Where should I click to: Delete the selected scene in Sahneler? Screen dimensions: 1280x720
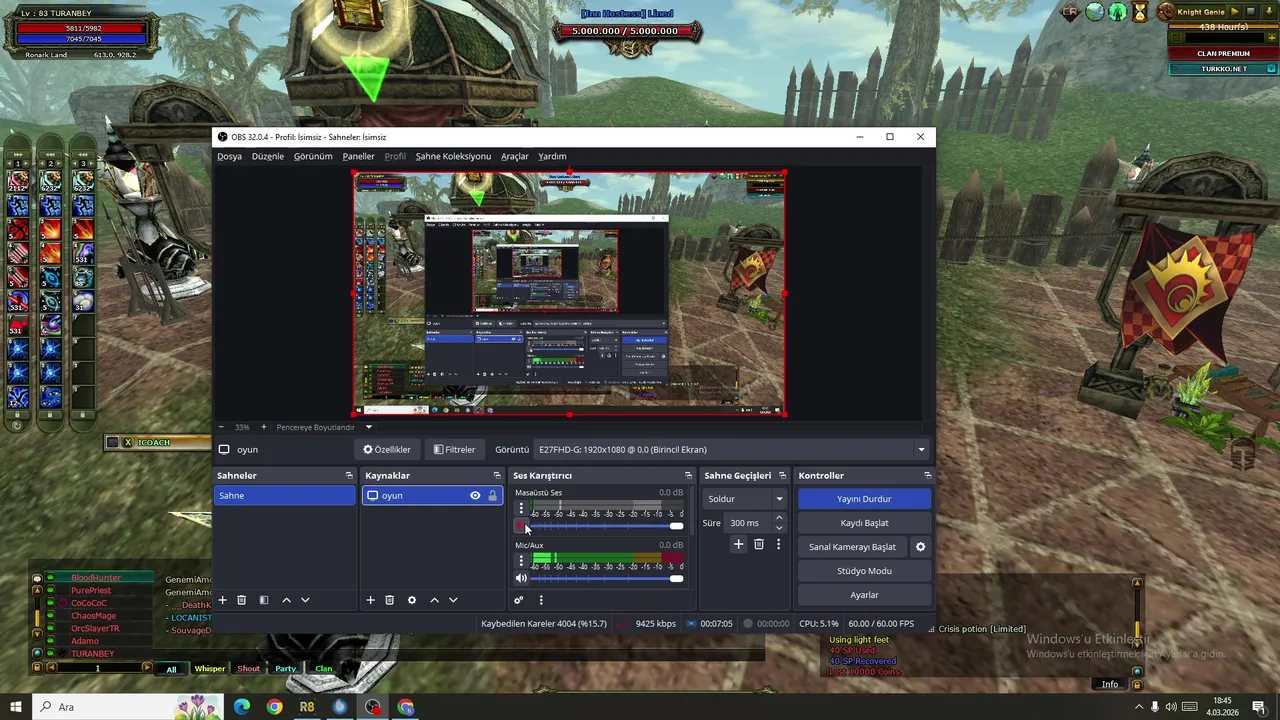click(x=241, y=600)
